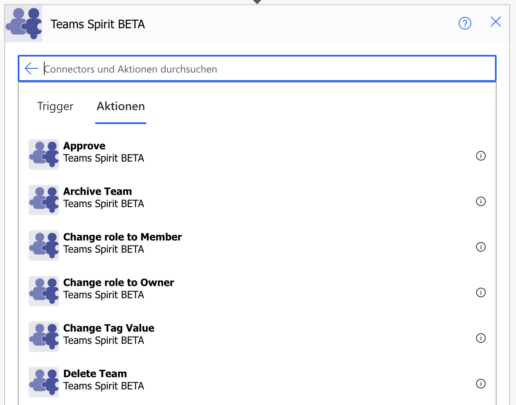Select the Aktionen tab

[121, 106]
